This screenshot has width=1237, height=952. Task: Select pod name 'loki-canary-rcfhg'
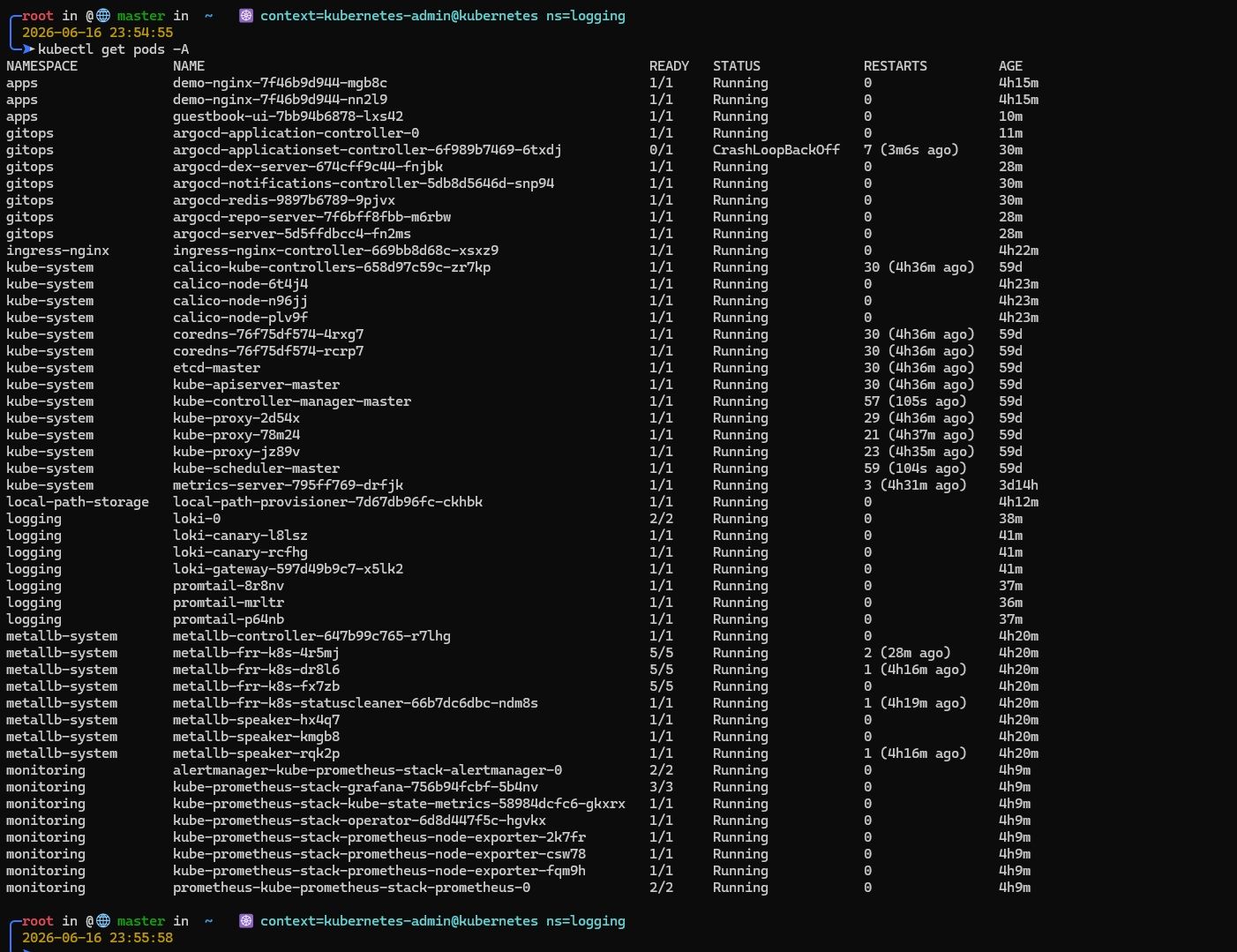pos(240,552)
